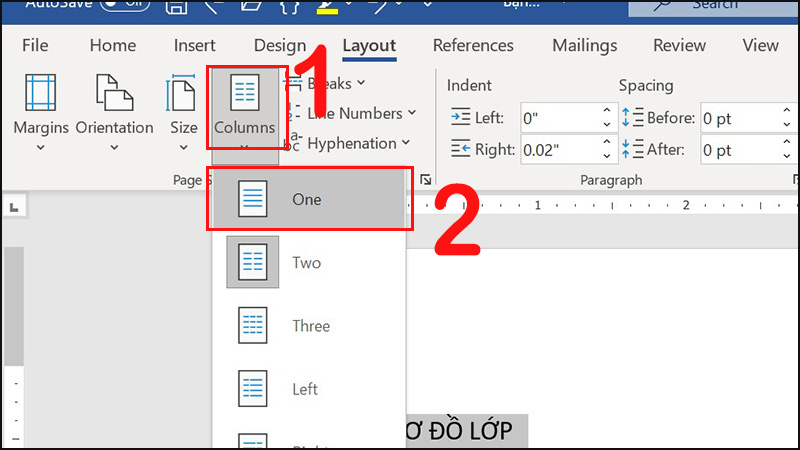
Task: Open the Mailings tab
Action: click(584, 45)
